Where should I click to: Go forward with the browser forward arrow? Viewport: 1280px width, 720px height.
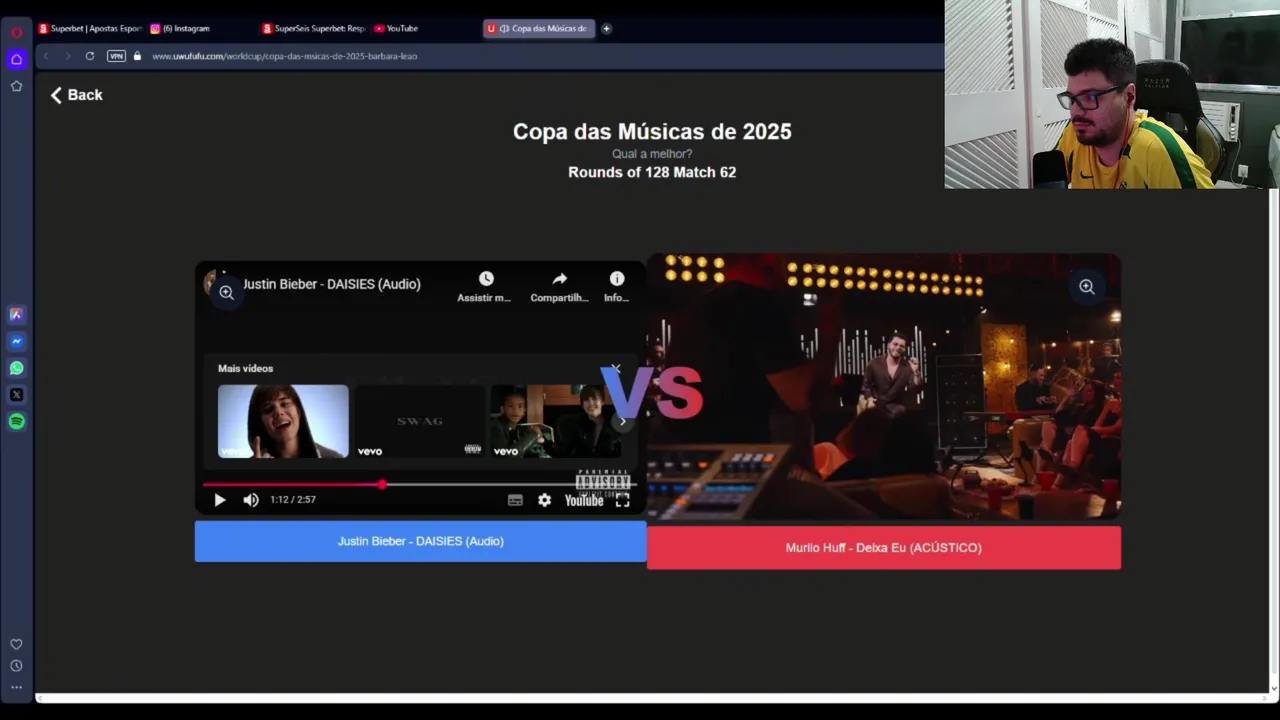[x=67, y=56]
